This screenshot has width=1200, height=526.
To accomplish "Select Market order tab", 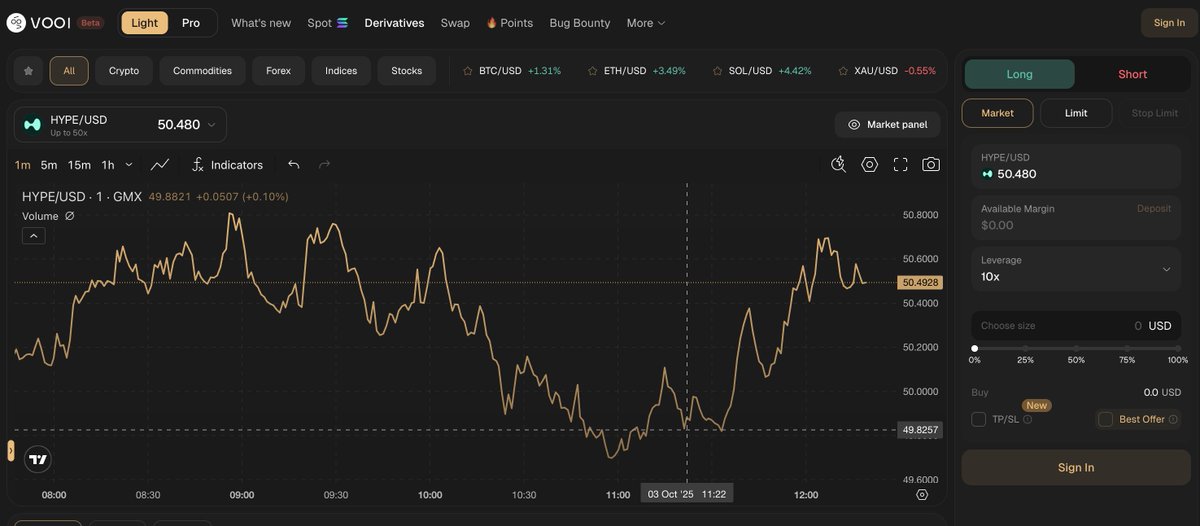I will point(997,113).
